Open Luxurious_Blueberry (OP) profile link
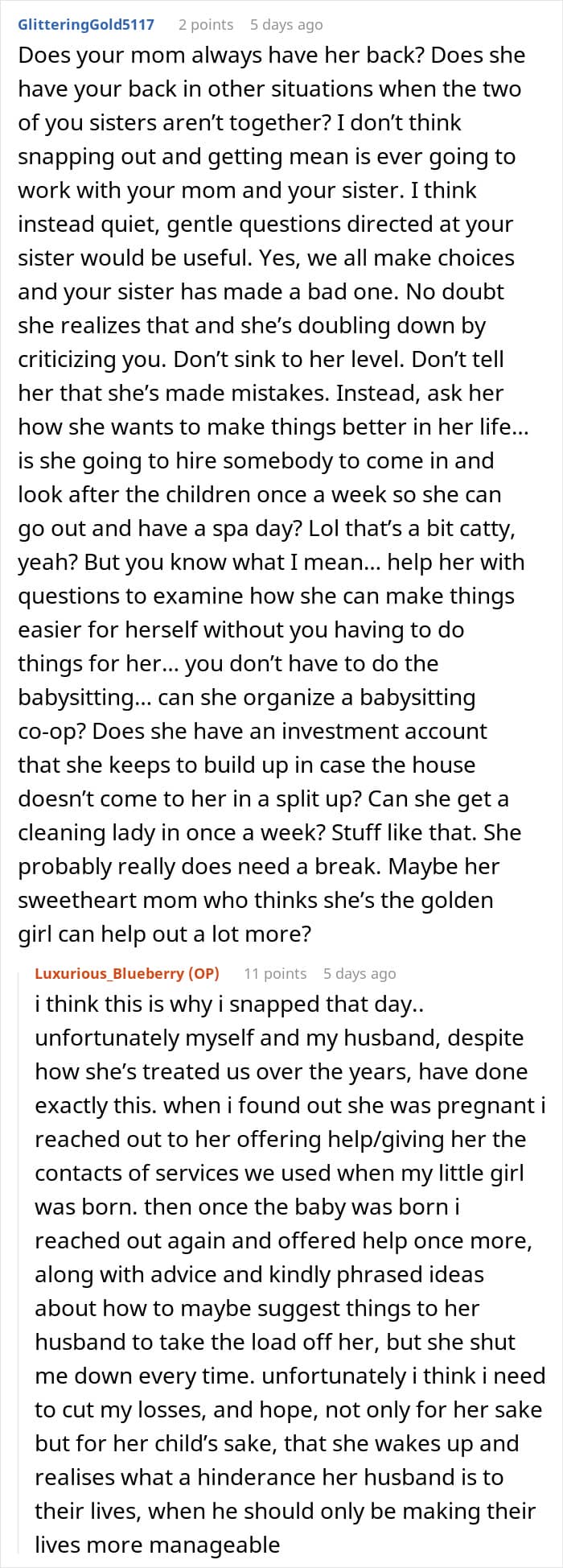The width and height of the screenshot is (563, 1568). coord(127,973)
